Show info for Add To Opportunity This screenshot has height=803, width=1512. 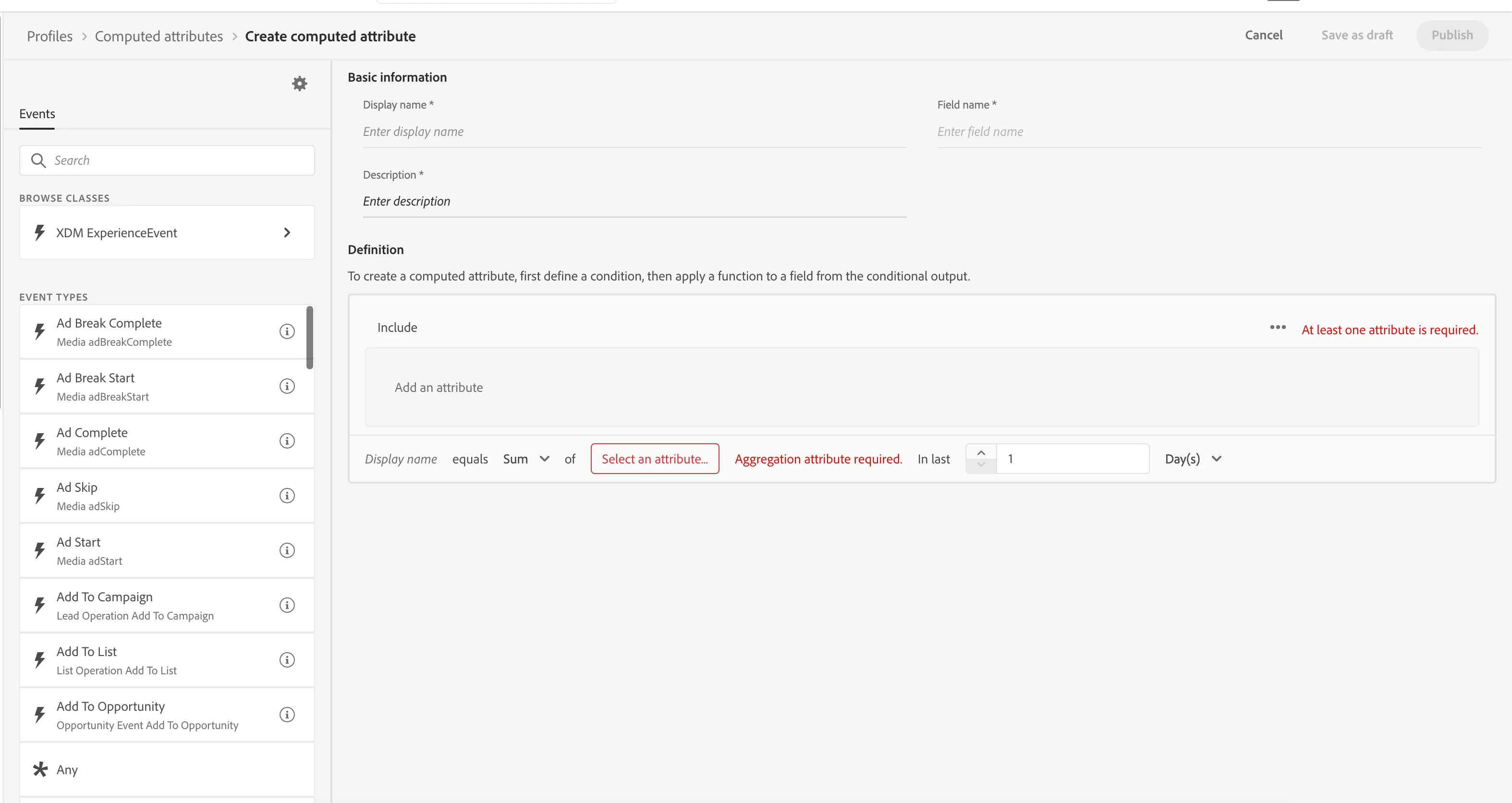pos(286,714)
